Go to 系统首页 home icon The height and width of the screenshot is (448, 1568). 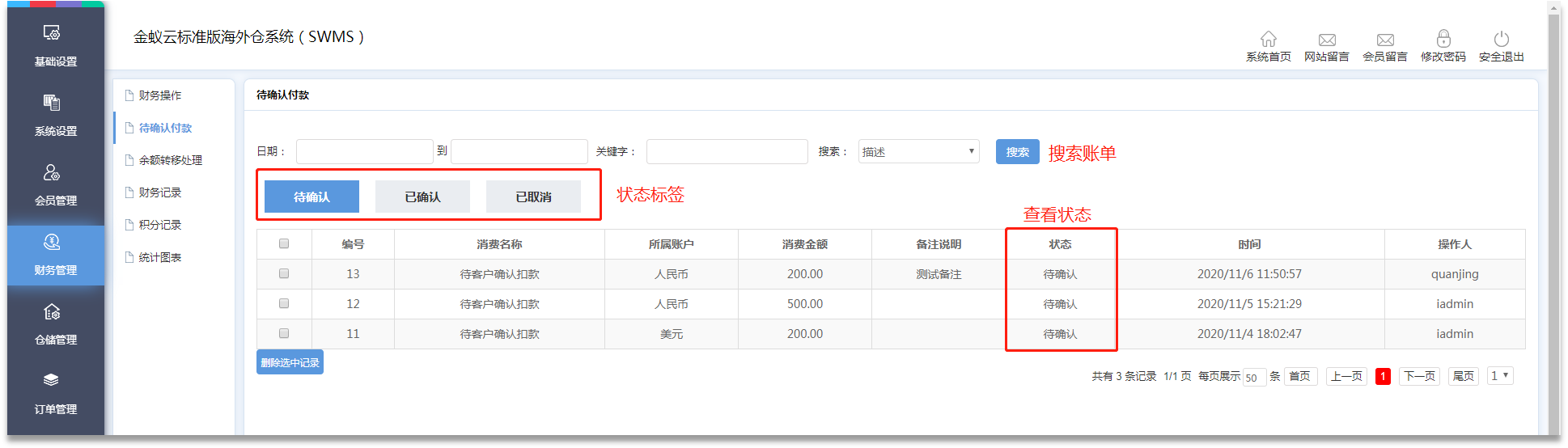pyautogui.click(x=1268, y=40)
